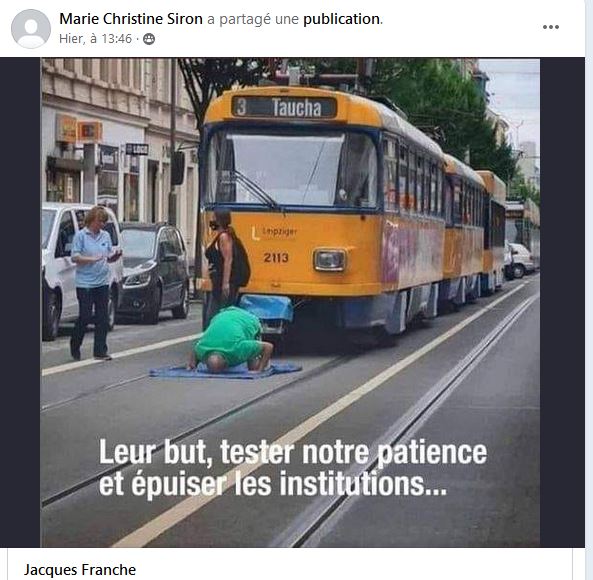Open the three-dots post options menu
Screen dimensions: 593x580
pos(551,27)
